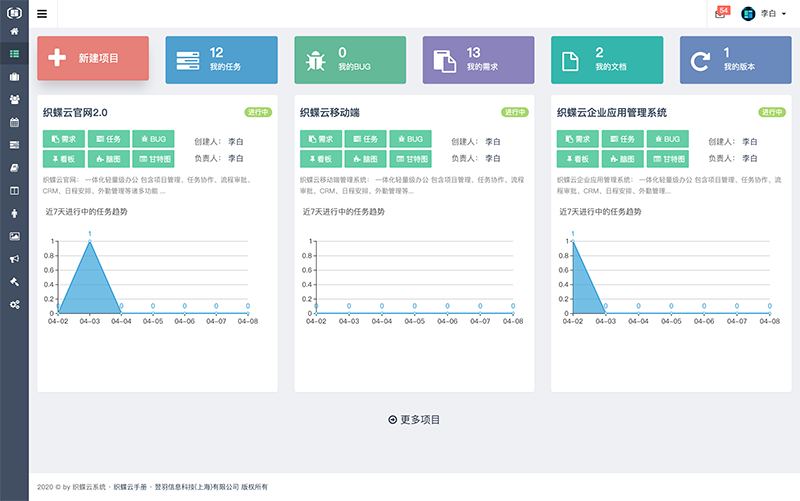Open the briefcase icon in sidebar
Screen dimensions: 800x501
tap(14, 76)
